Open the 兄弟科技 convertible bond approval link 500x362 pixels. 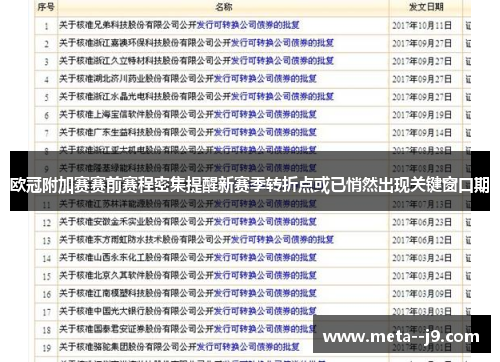179,25
